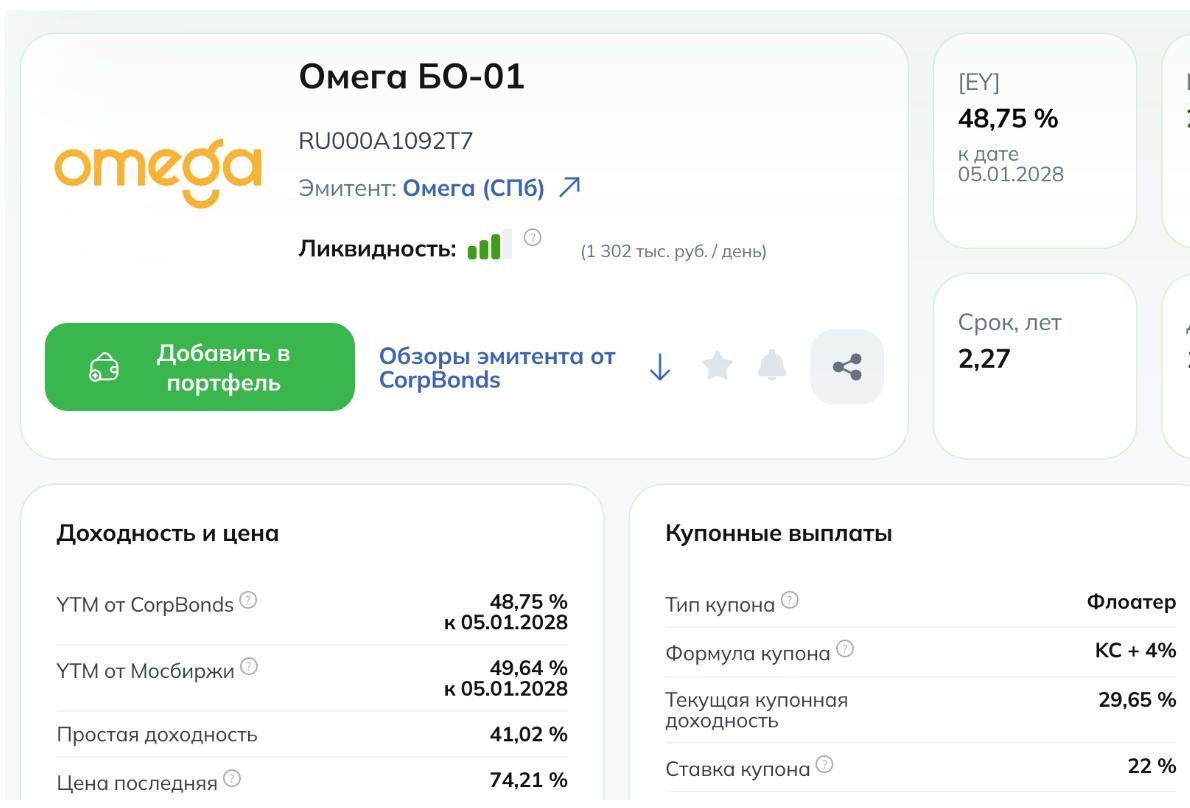Image resolution: width=1190 pixels, height=808 pixels.
Task: Show the Формула купона help tooltip
Action: [x=846, y=651]
